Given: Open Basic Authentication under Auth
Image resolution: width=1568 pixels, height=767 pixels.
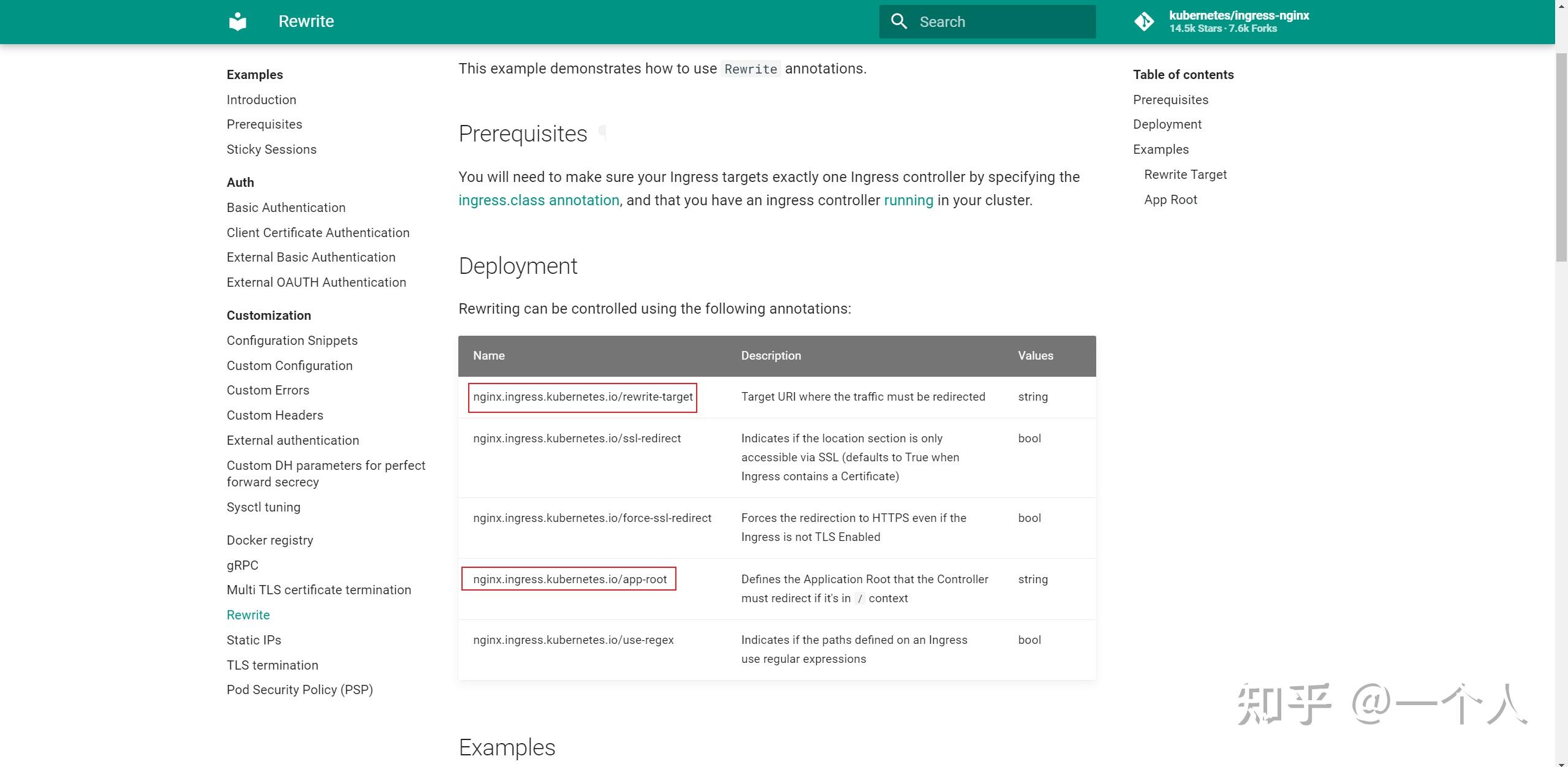Looking at the screenshot, I should (x=286, y=207).
